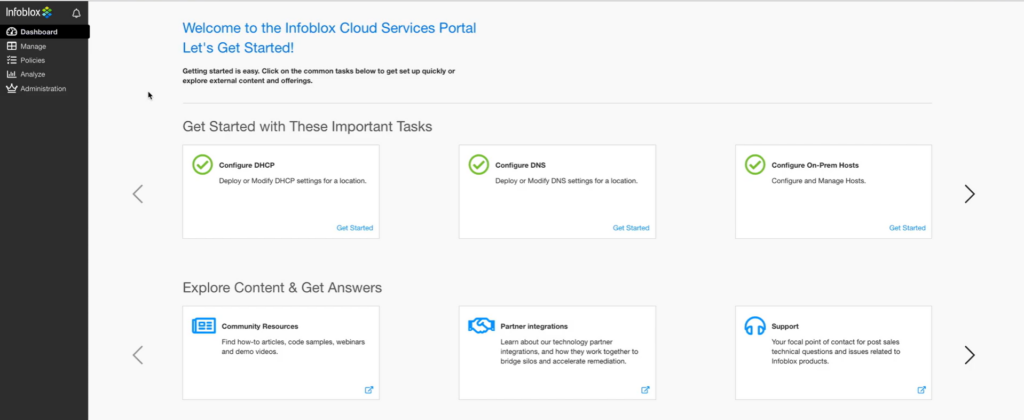Image resolution: width=1024 pixels, height=420 pixels.
Task: Click the Configure DNS green checkmark icon
Action: pos(479,164)
